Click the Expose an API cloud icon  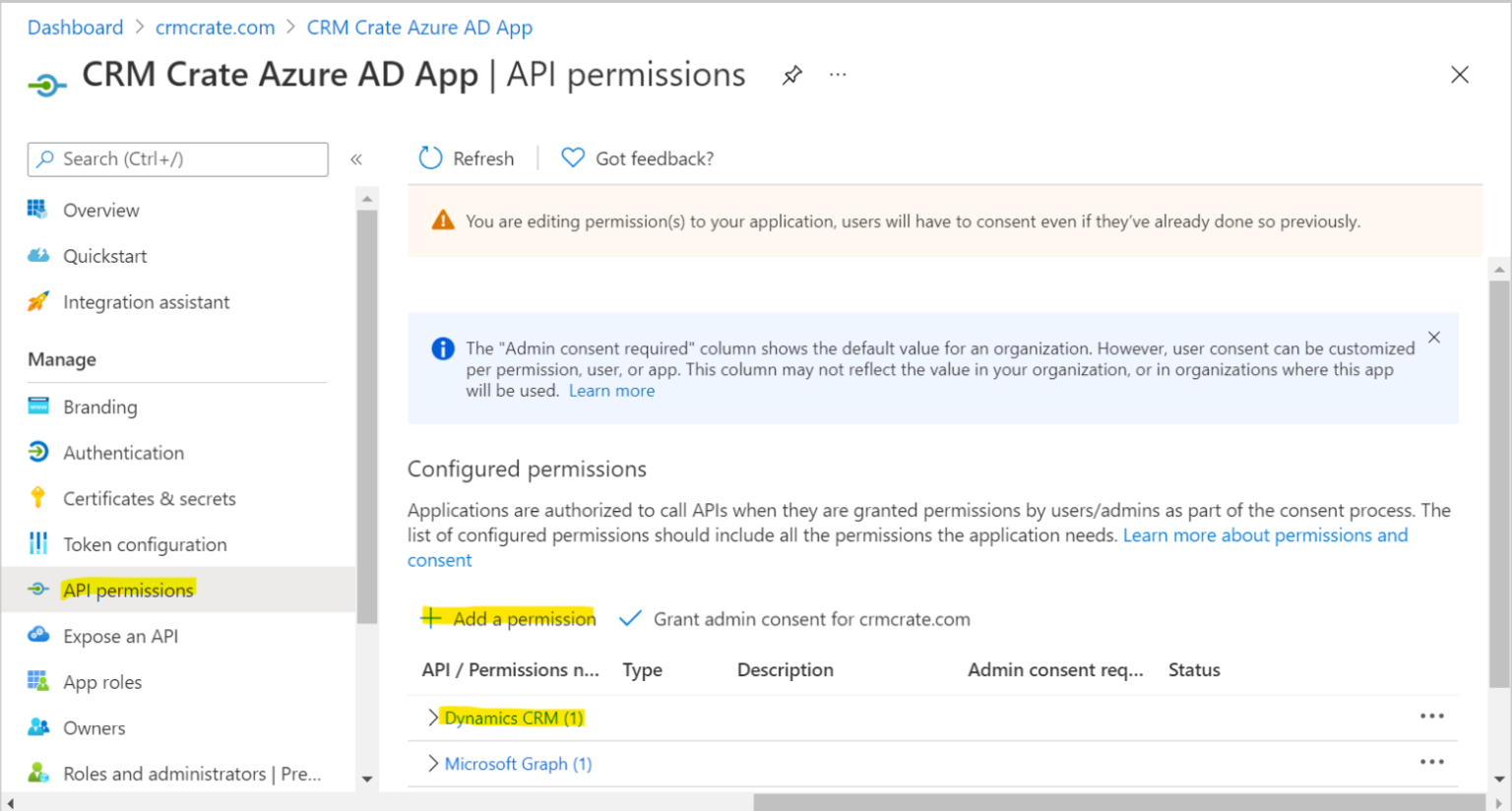point(37,636)
